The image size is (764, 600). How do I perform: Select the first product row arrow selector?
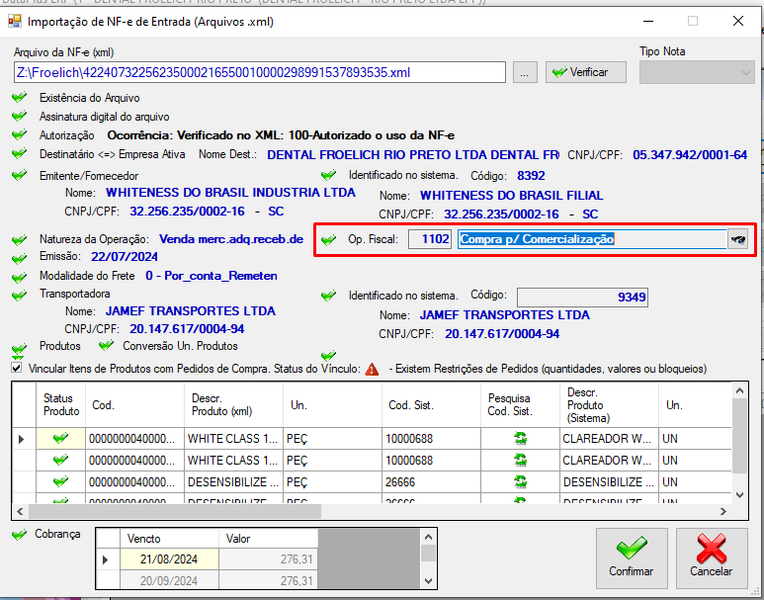[x=23, y=439]
